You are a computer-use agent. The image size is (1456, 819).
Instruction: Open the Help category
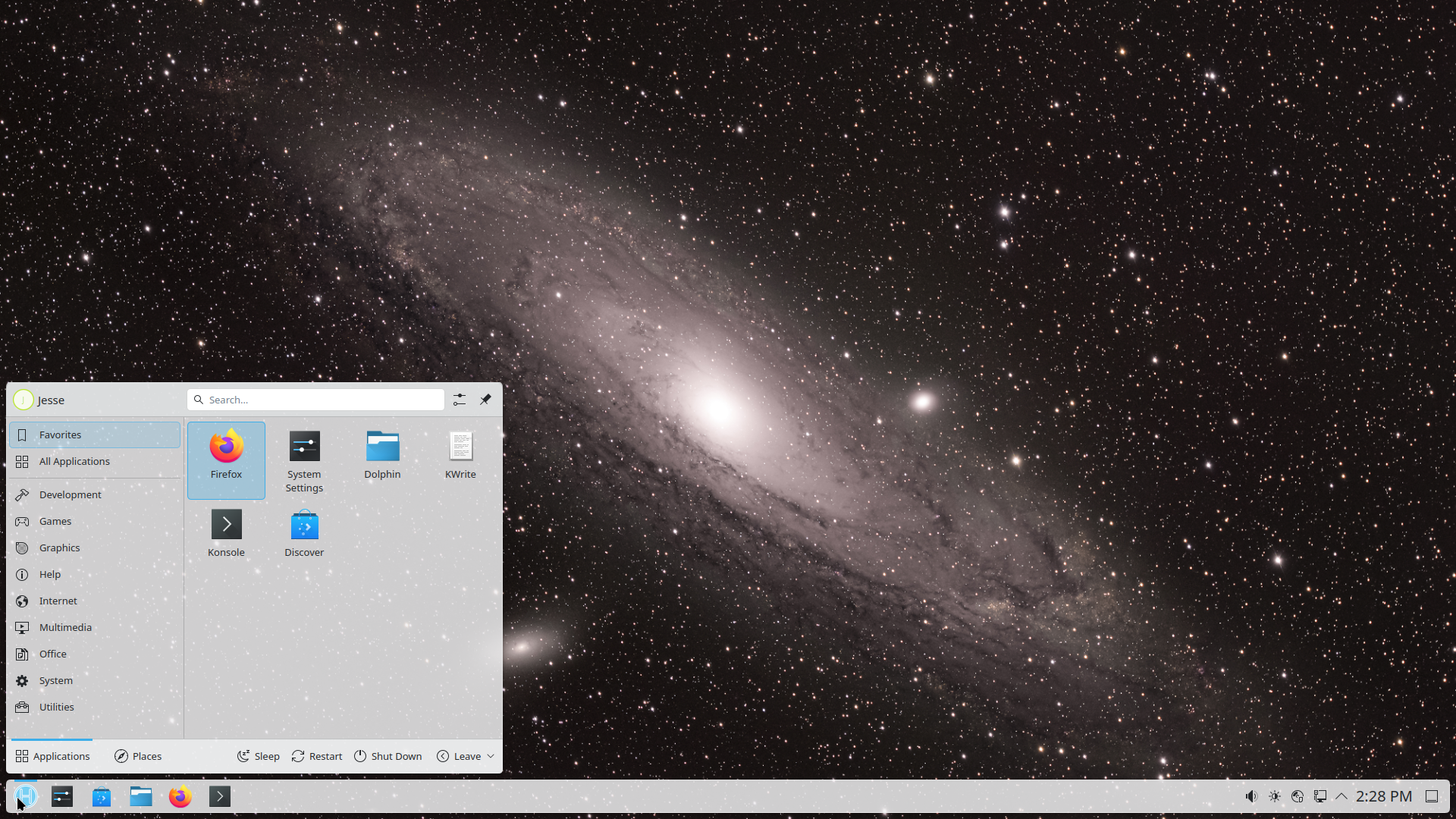[x=95, y=574]
